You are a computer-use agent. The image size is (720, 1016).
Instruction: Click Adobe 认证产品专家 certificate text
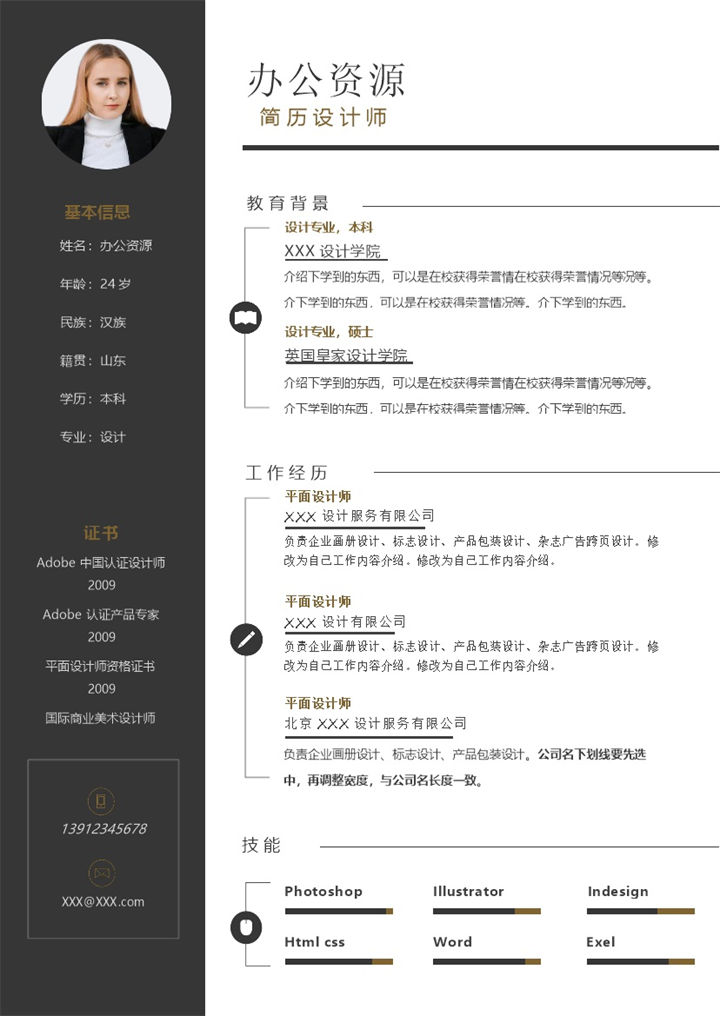coord(101,614)
